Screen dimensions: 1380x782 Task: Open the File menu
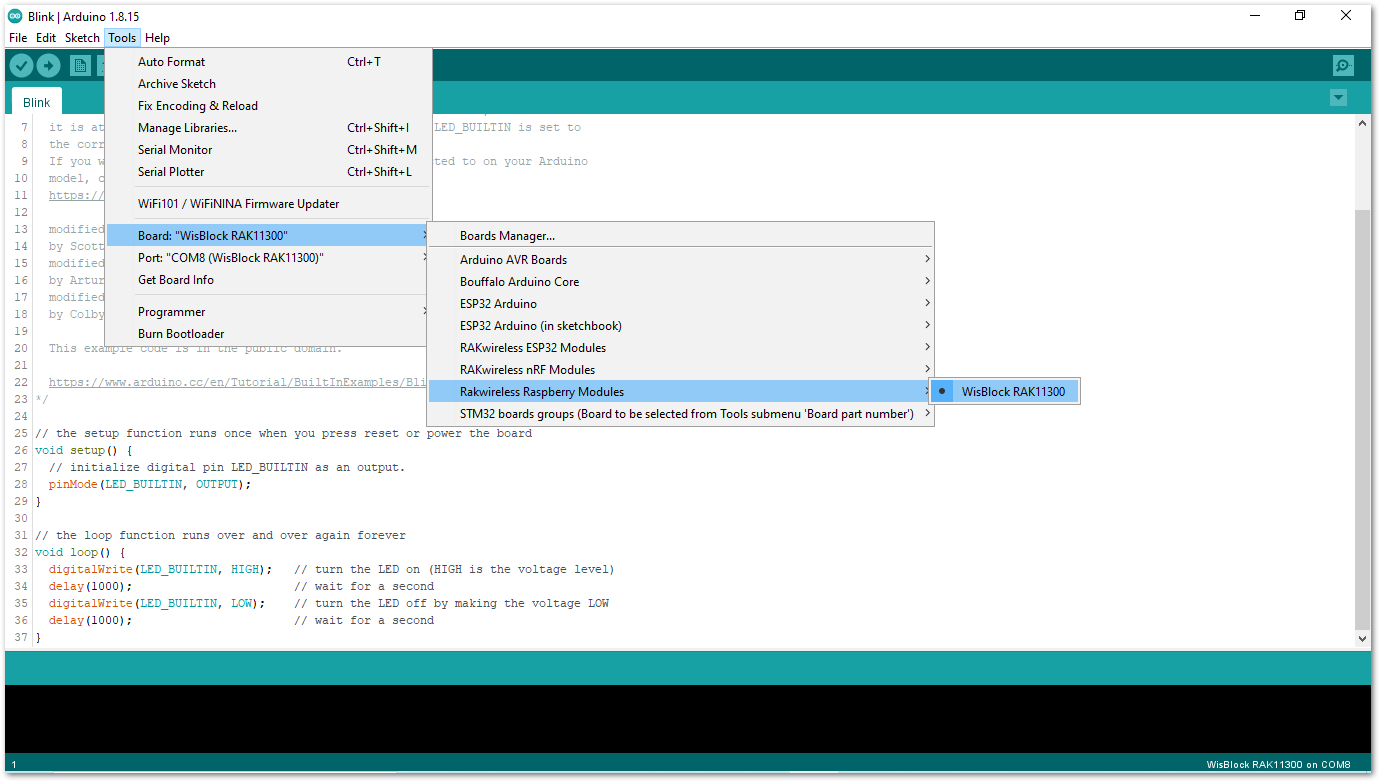pyautogui.click(x=18, y=38)
